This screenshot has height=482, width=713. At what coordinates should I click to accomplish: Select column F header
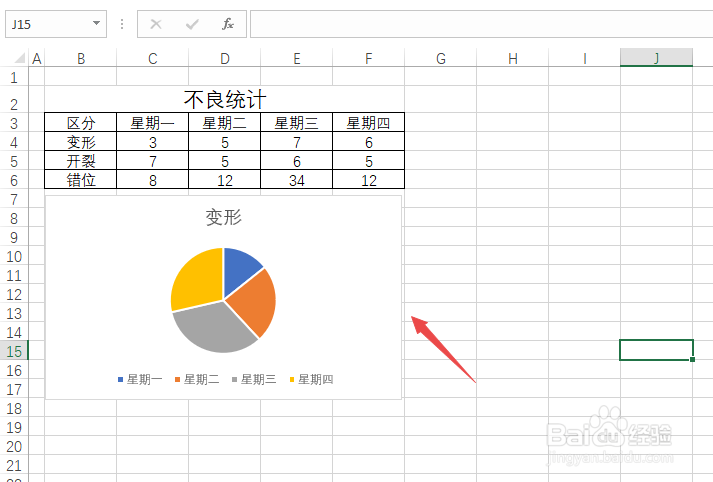click(x=368, y=58)
